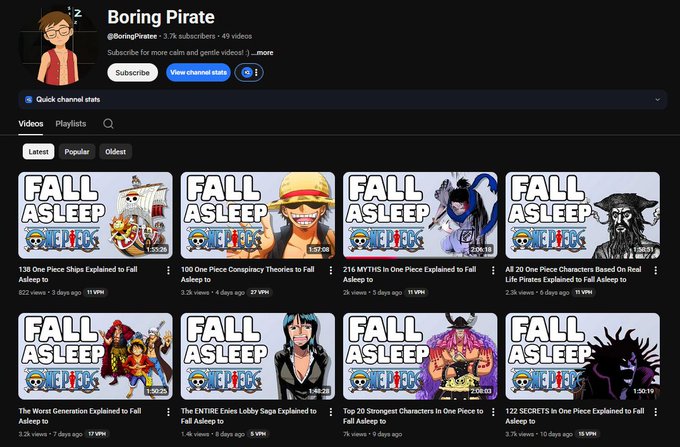Open options menu for Top 20 Strongest video

click(493, 412)
